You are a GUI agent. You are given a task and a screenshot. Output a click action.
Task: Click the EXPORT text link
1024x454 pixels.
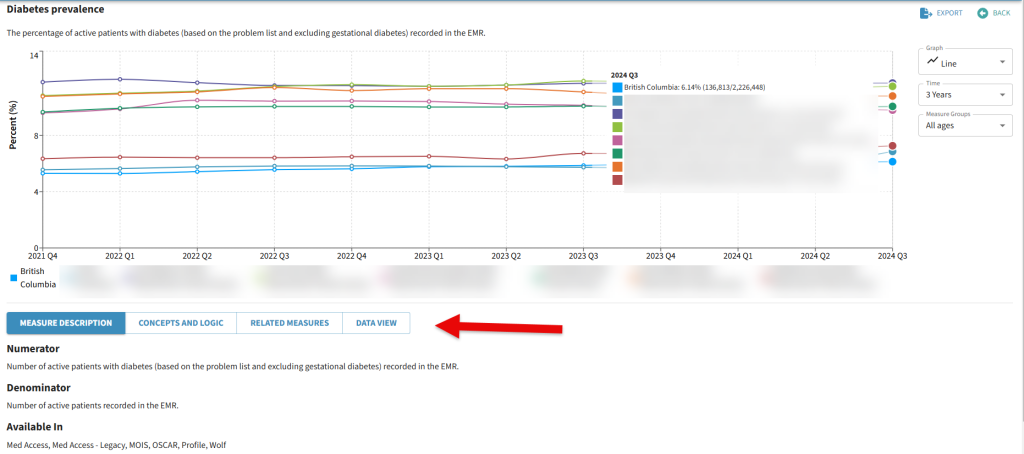(x=949, y=13)
